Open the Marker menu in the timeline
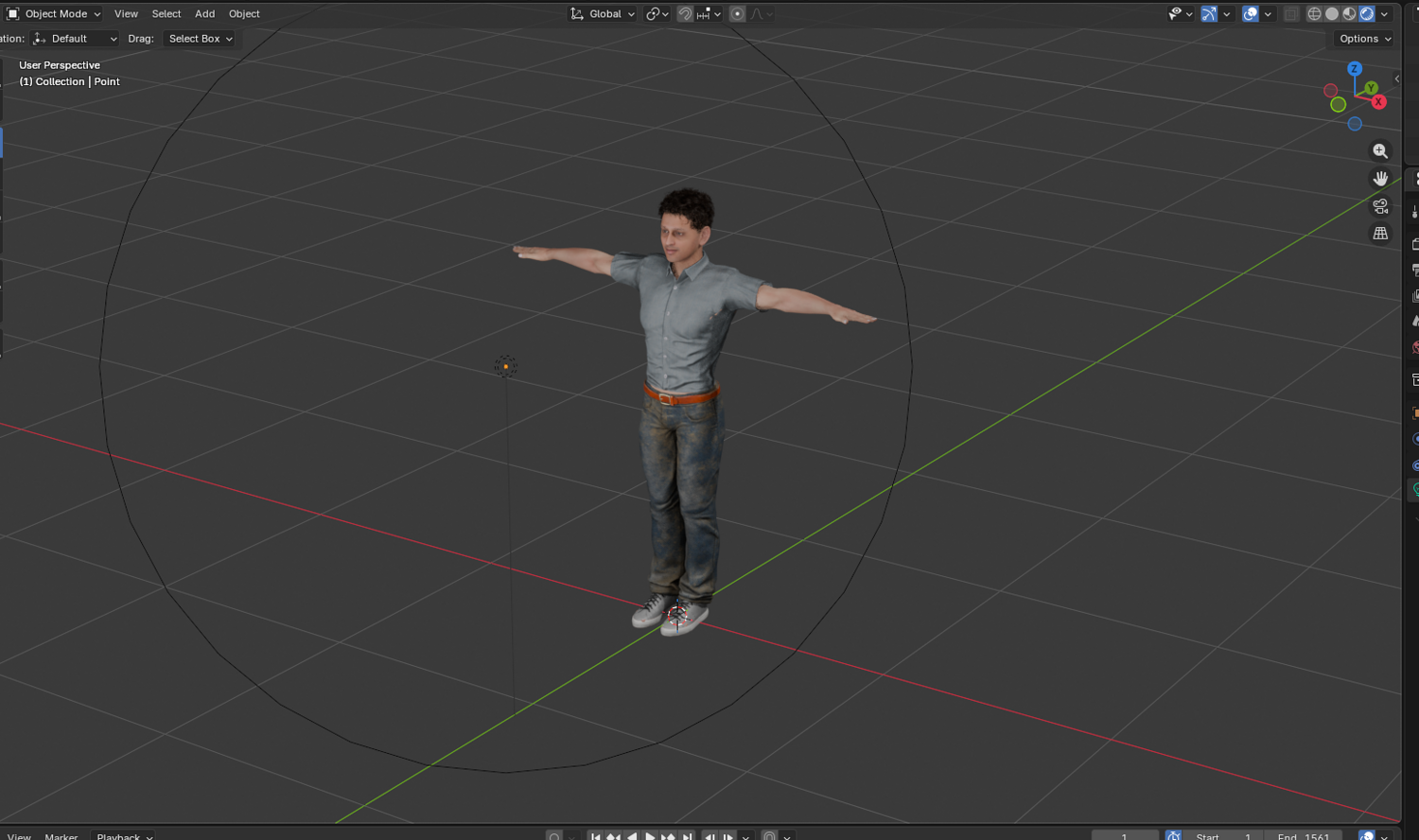1419x840 pixels. pyautogui.click(x=61, y=836)
